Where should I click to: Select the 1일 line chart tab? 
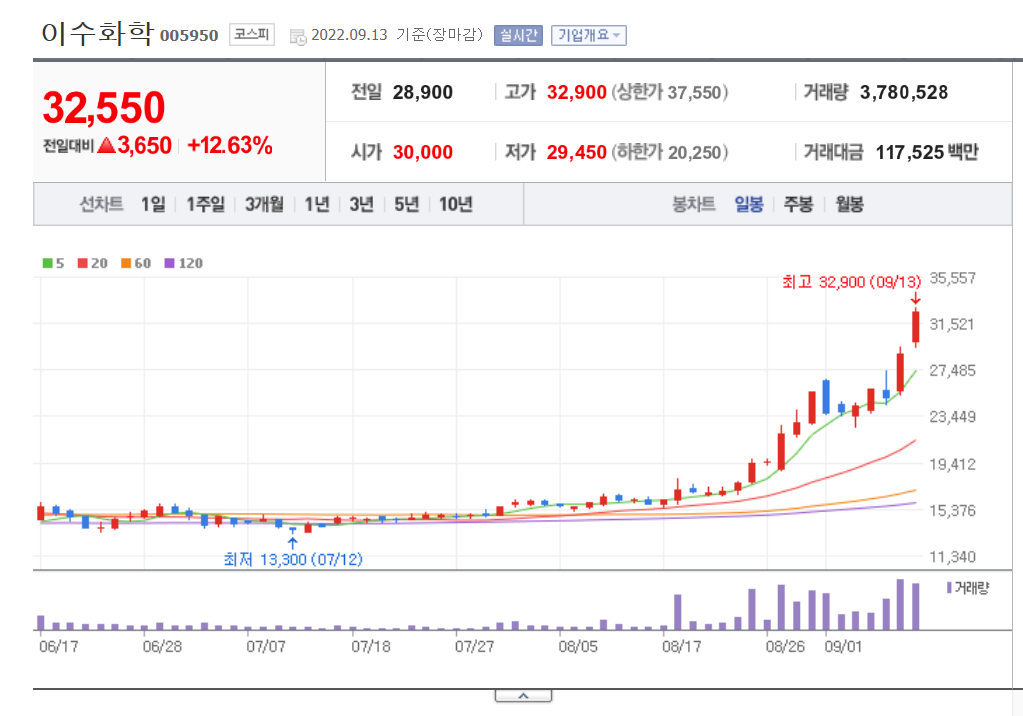tap(153, 204)
